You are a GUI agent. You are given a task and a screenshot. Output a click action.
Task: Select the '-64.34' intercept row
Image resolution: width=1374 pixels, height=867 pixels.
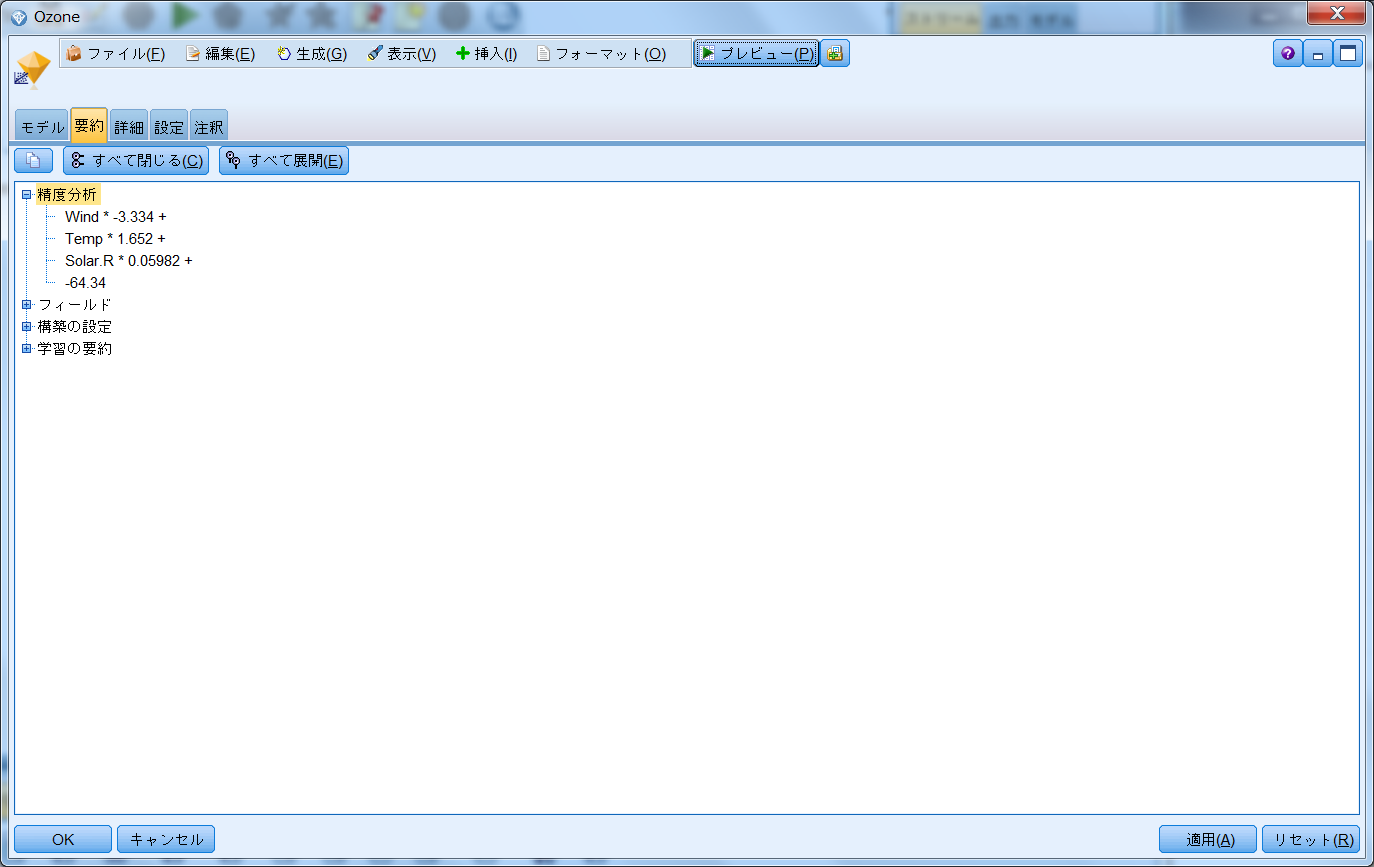pyautogui.click(x=85, y=283)
